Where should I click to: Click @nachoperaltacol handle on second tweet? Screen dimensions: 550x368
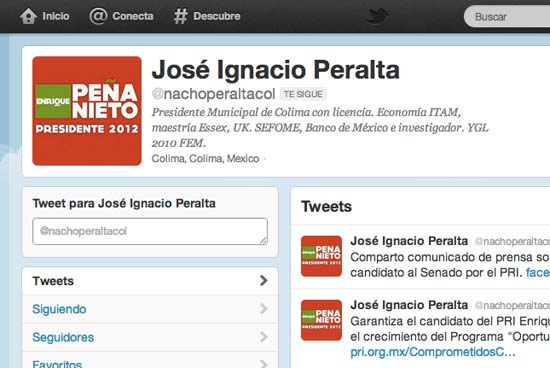(x=512, y=306)
